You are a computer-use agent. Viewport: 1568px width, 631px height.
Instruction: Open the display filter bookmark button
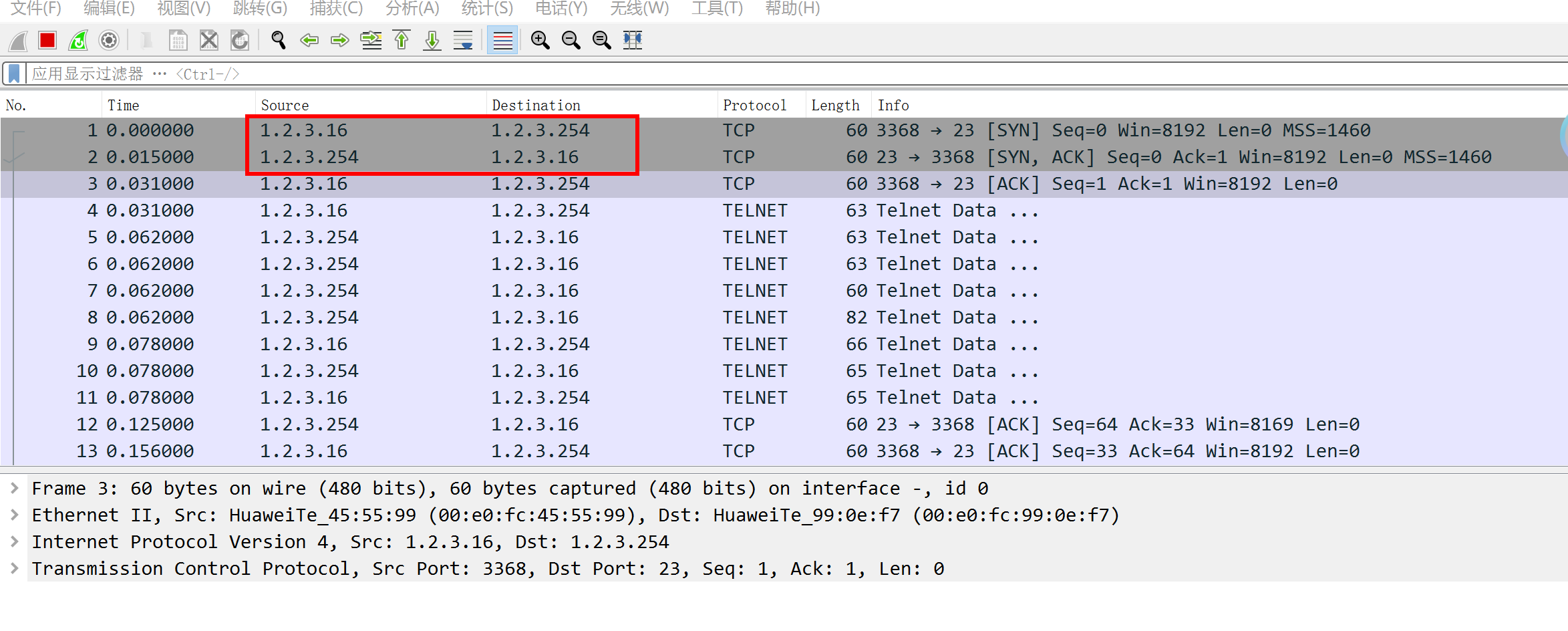click(13, 74)
